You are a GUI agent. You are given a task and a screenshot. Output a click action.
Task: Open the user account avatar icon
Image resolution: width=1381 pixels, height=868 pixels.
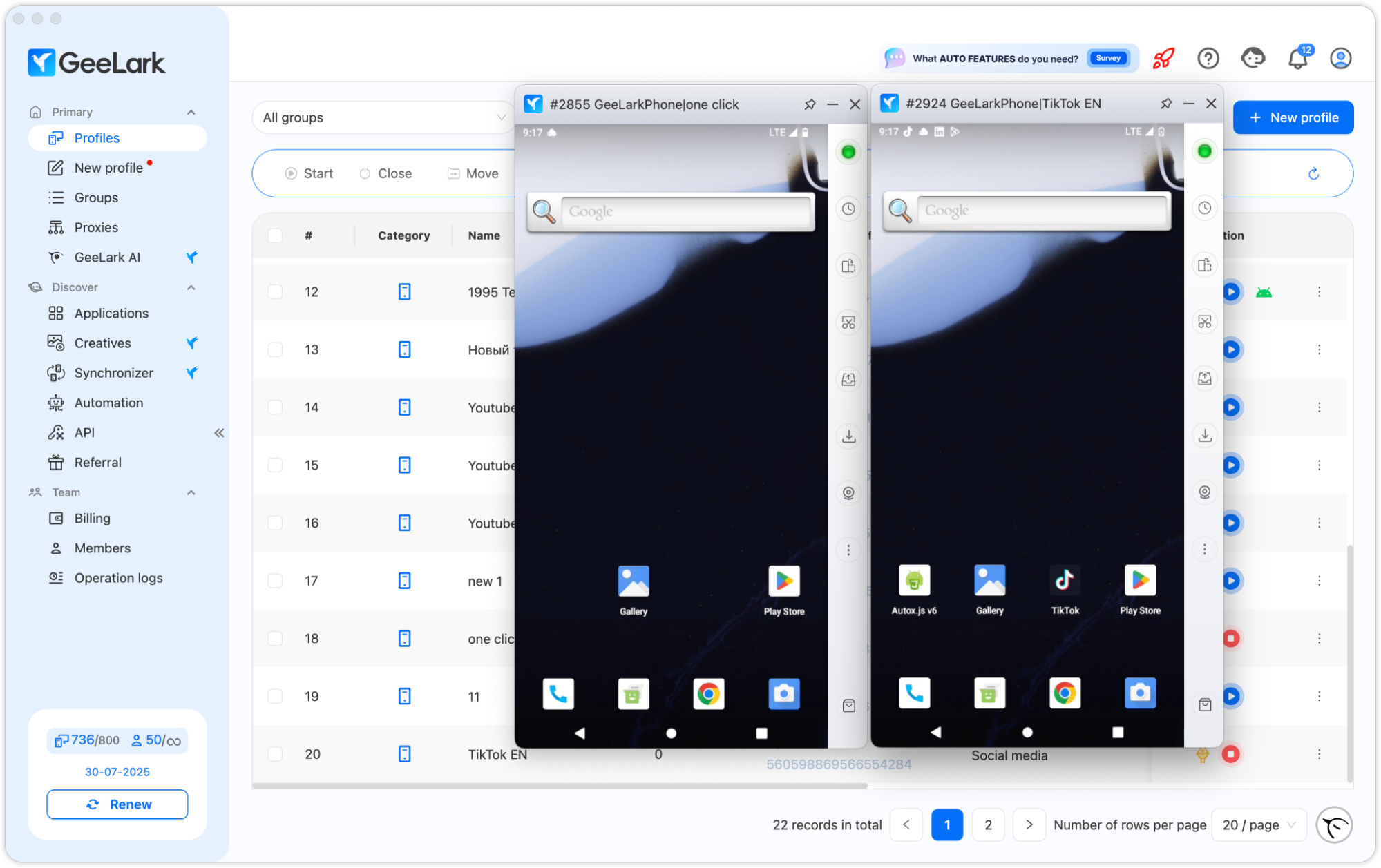(x=1341, y=59)
